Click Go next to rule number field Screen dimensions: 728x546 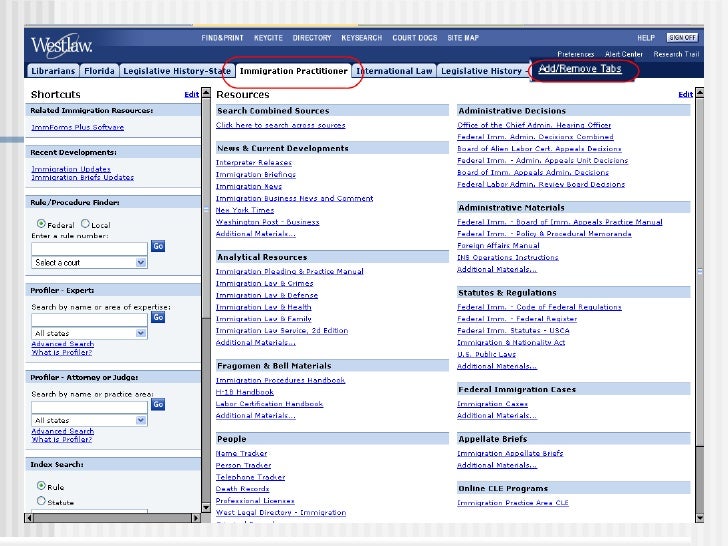point(158,246)
